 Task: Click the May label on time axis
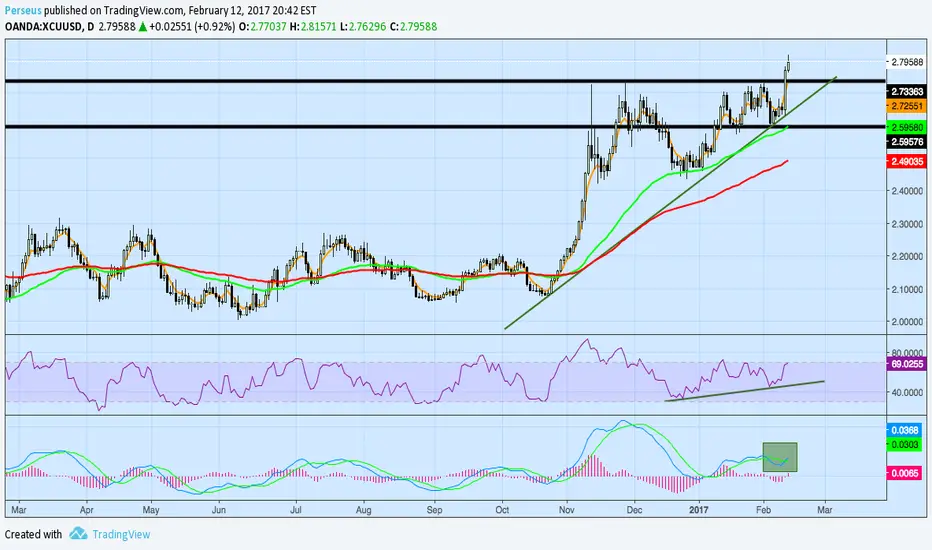151,510
